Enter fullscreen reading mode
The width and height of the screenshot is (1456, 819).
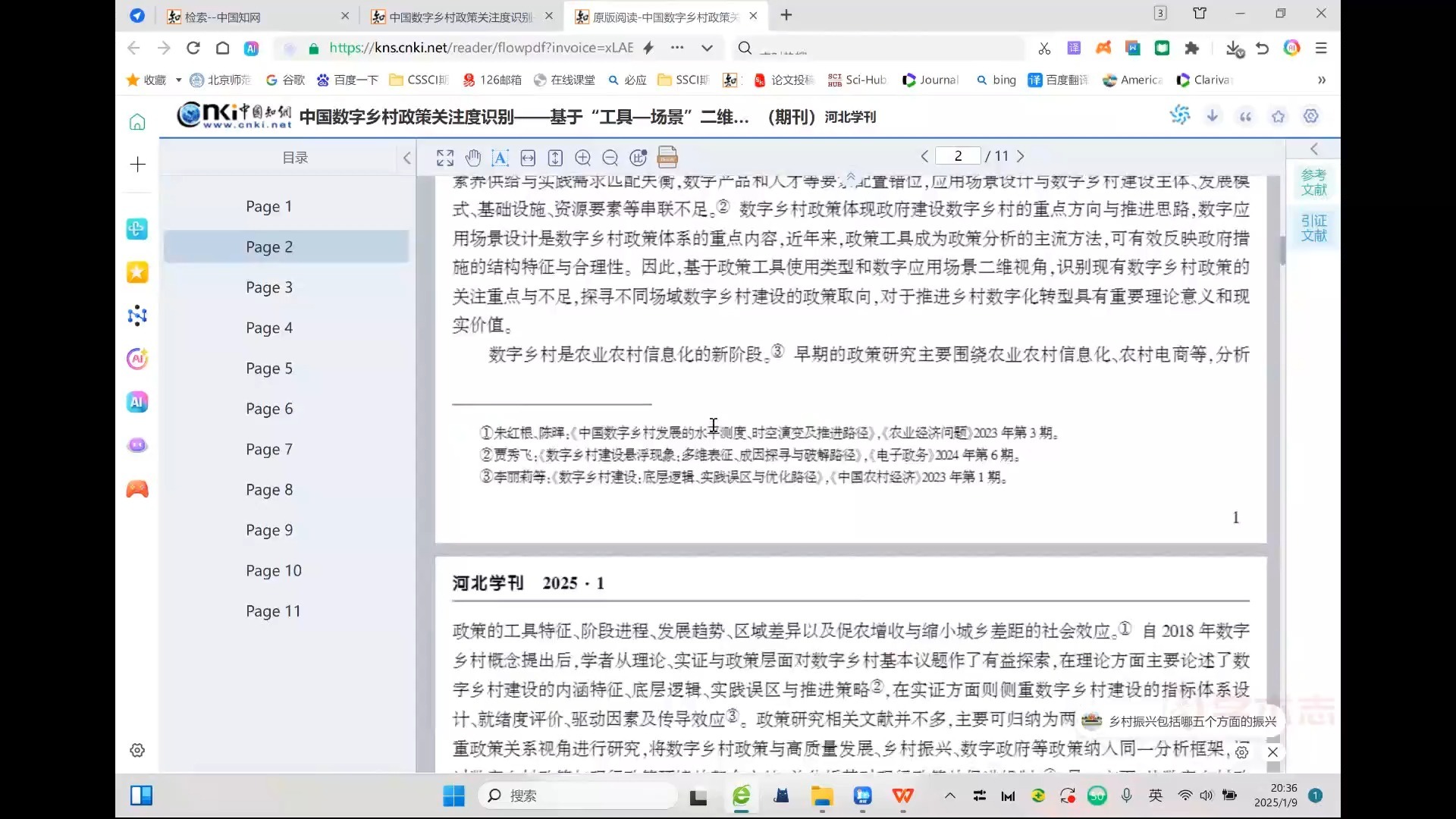(445, 158)
